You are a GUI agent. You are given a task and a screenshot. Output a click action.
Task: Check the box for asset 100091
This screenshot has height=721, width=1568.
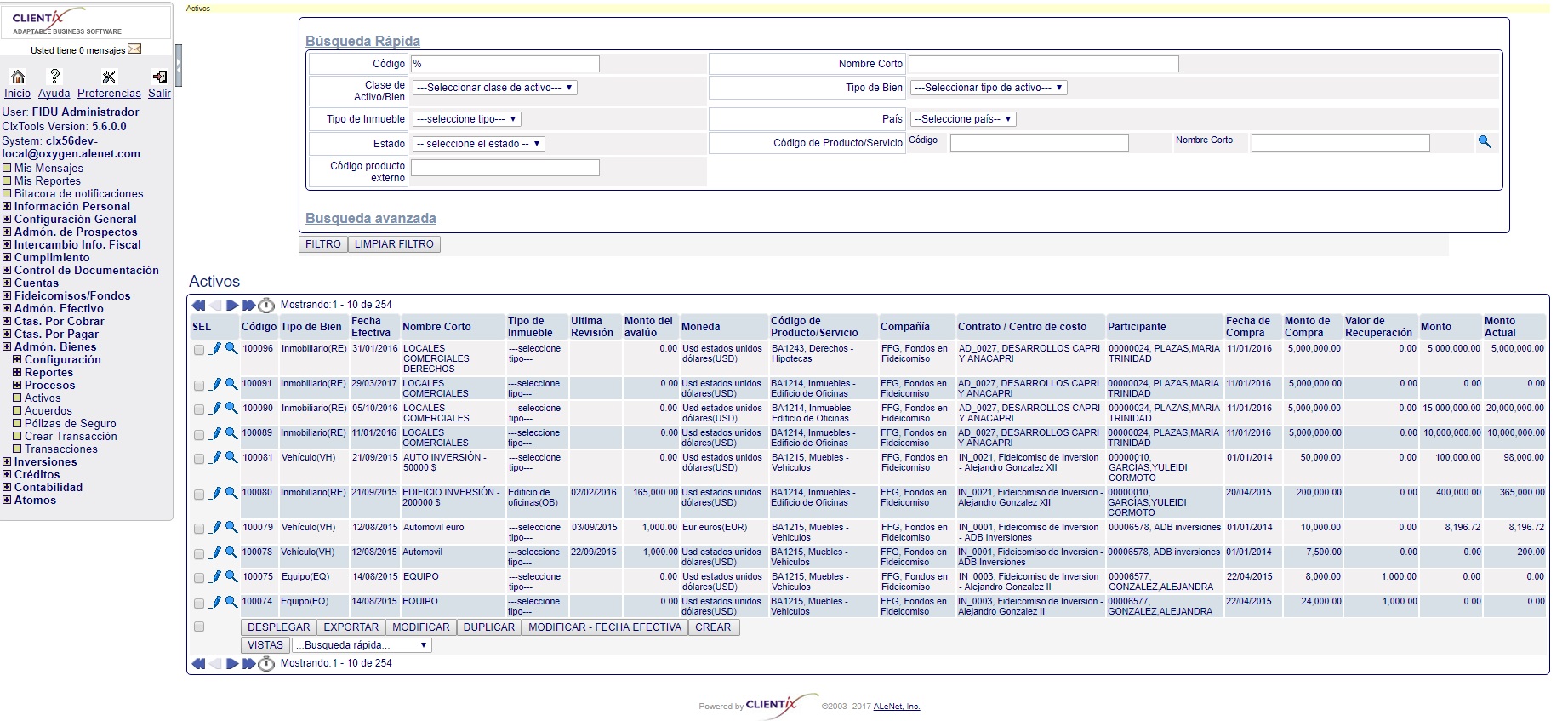coord(199,386)
